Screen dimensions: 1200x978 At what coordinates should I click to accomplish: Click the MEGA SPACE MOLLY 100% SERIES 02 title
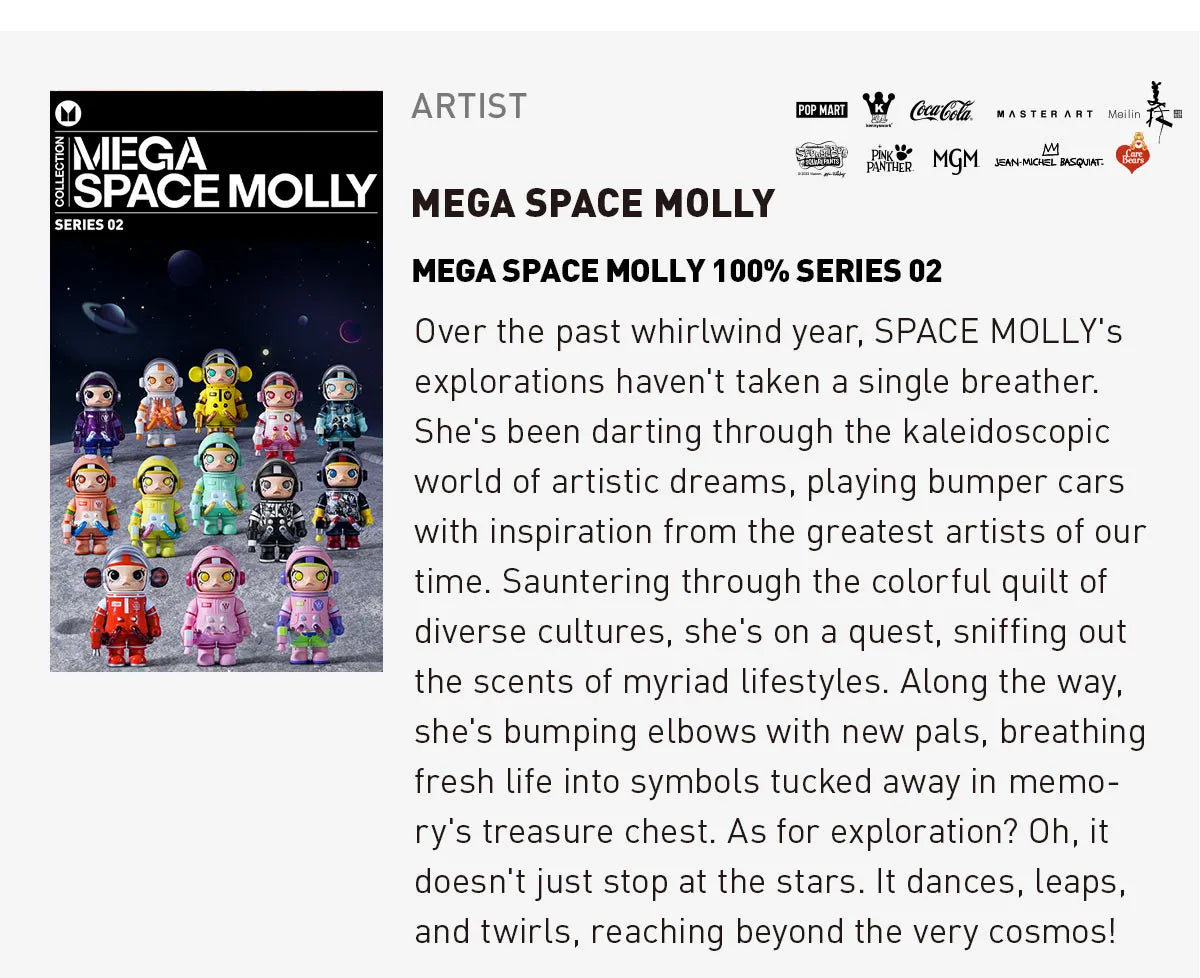tap(677, 271)
